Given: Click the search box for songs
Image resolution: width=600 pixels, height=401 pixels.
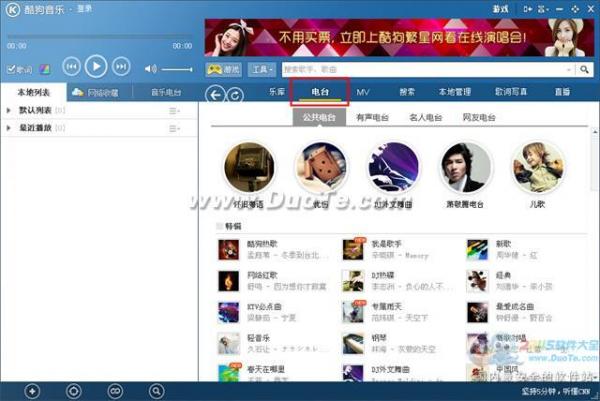Looking at the screenshot, I should 424,69.
